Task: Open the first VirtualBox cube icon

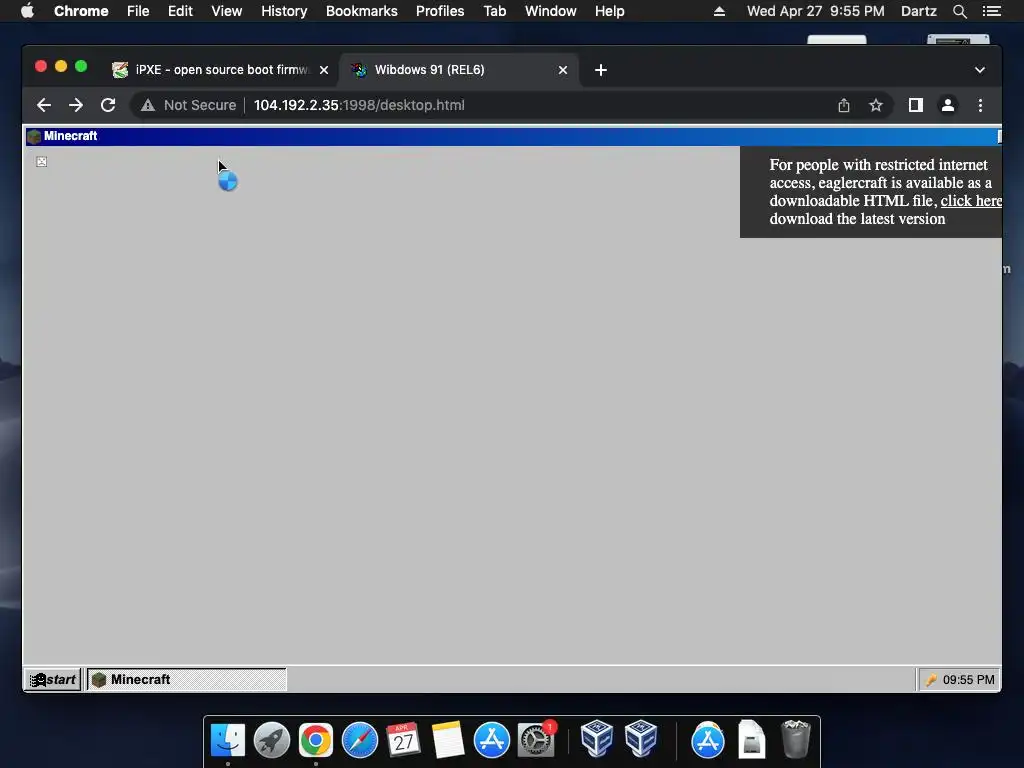Action: (x=596, y=738)
